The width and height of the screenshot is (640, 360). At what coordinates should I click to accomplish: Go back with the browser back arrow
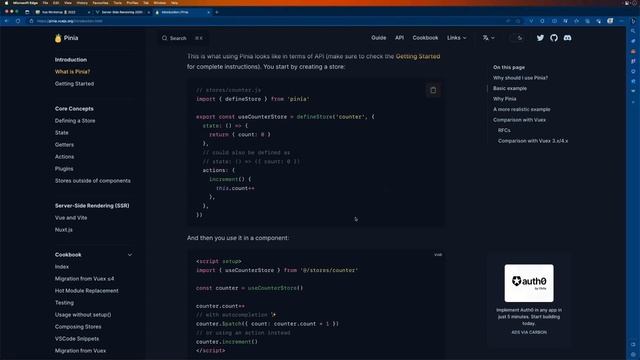click(7, 21)
